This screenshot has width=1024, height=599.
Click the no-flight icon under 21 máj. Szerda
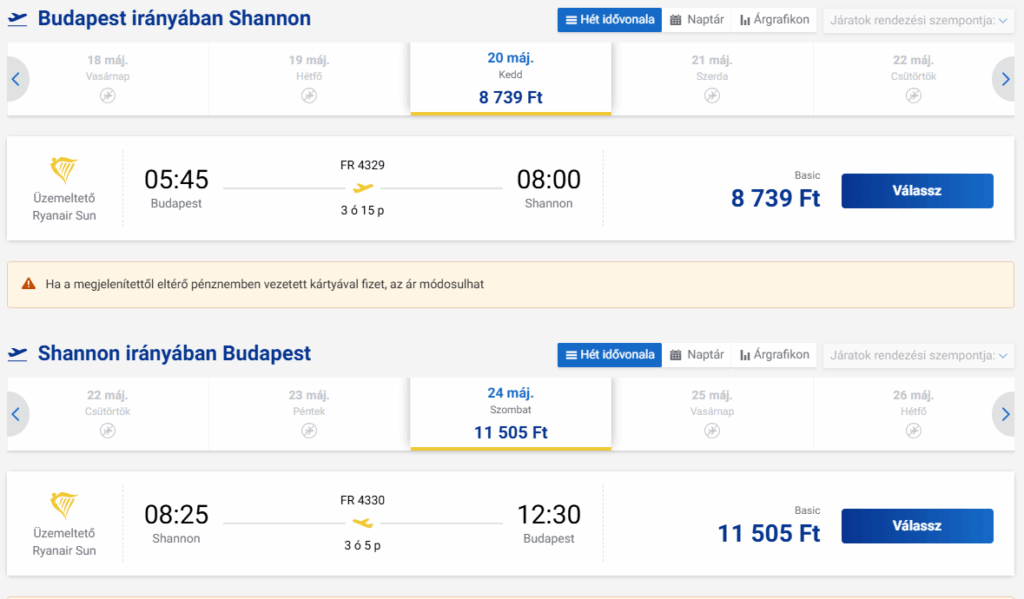point(712,96)
